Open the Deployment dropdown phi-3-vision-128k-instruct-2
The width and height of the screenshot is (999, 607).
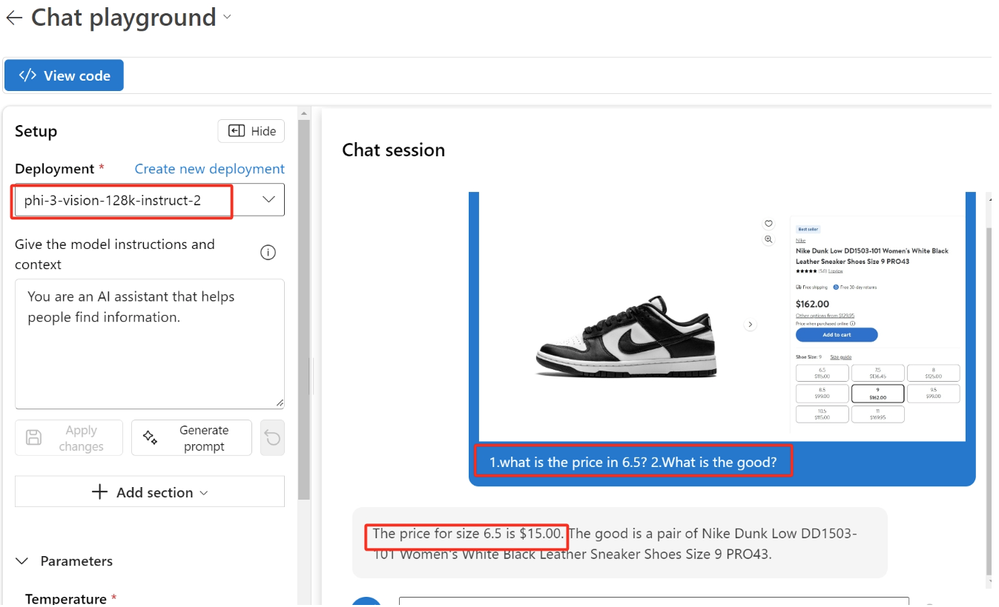coord(149,200)
